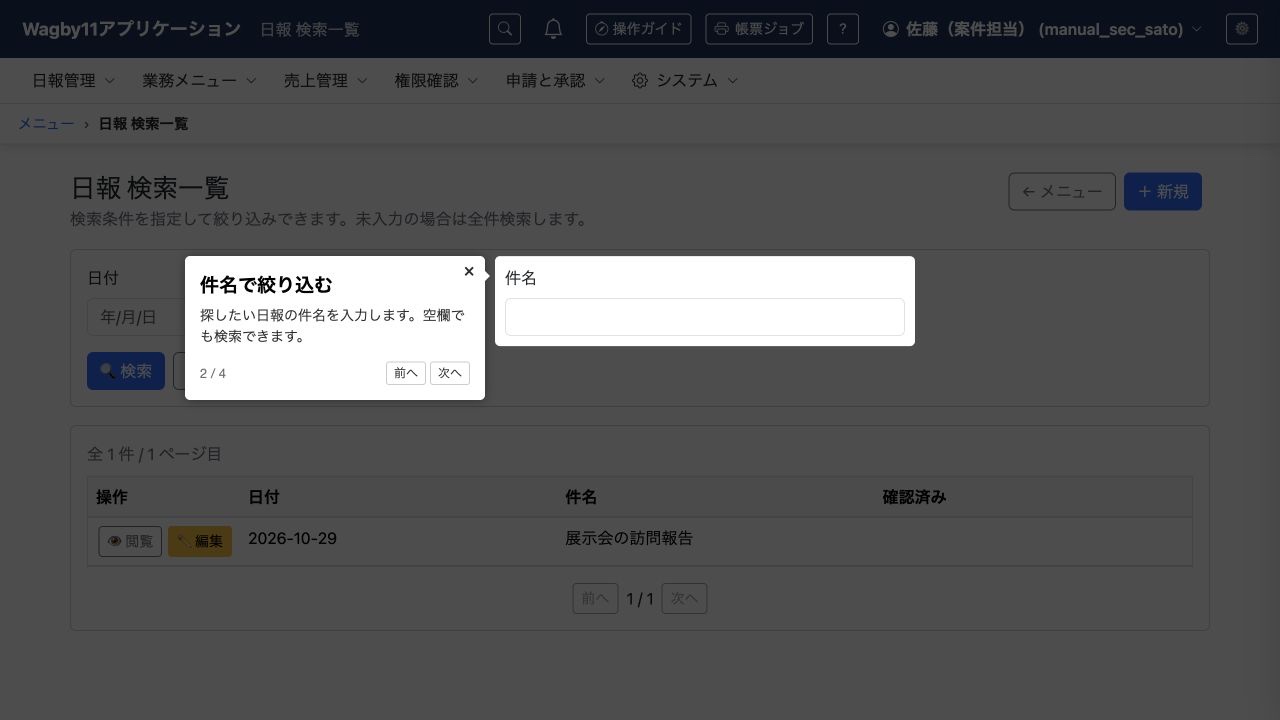Expand the 売上管理 menu
This screenshot has height=720, width=1280.
click(325, 81)
